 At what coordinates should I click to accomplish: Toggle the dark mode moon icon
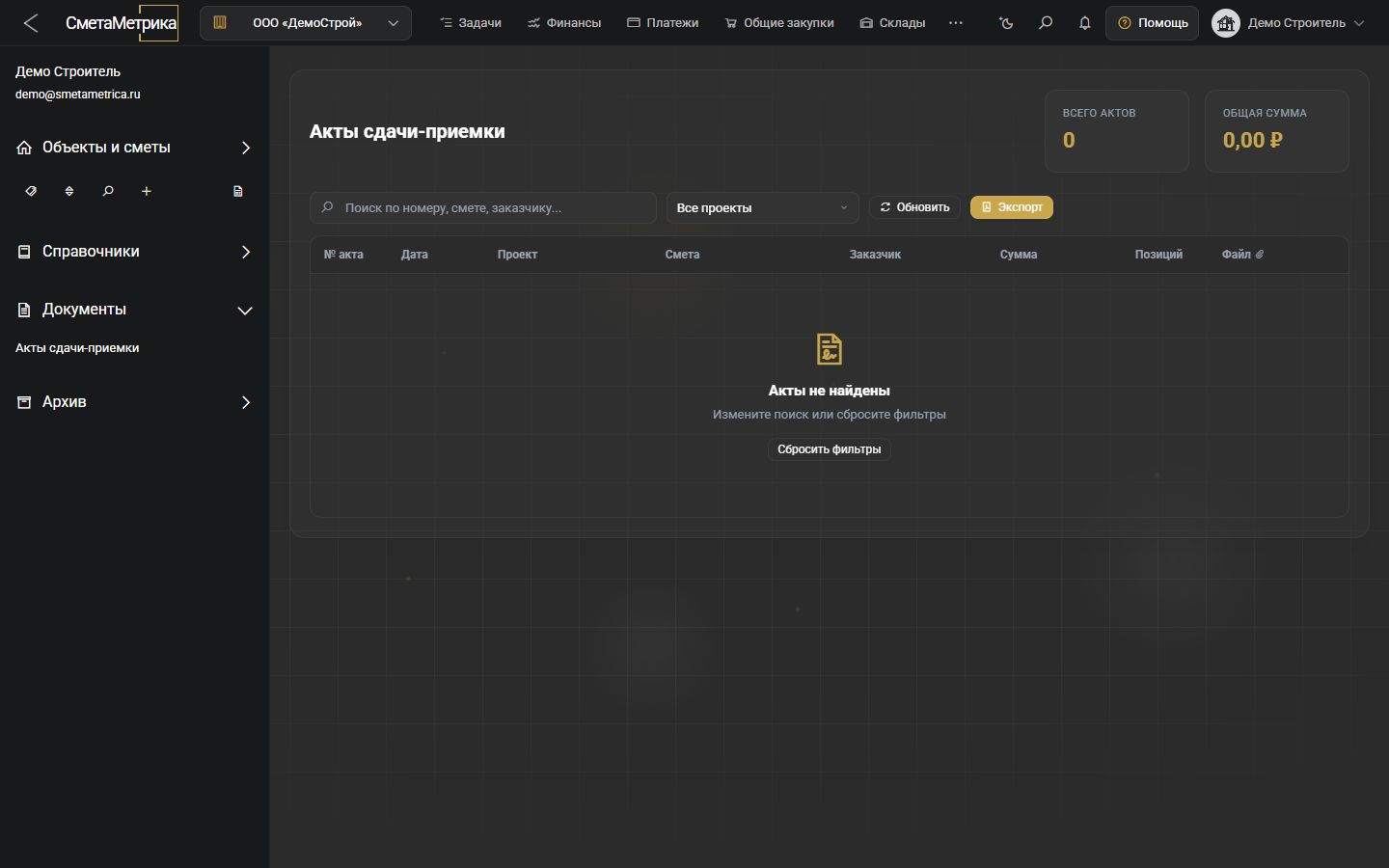point(1007,23)
